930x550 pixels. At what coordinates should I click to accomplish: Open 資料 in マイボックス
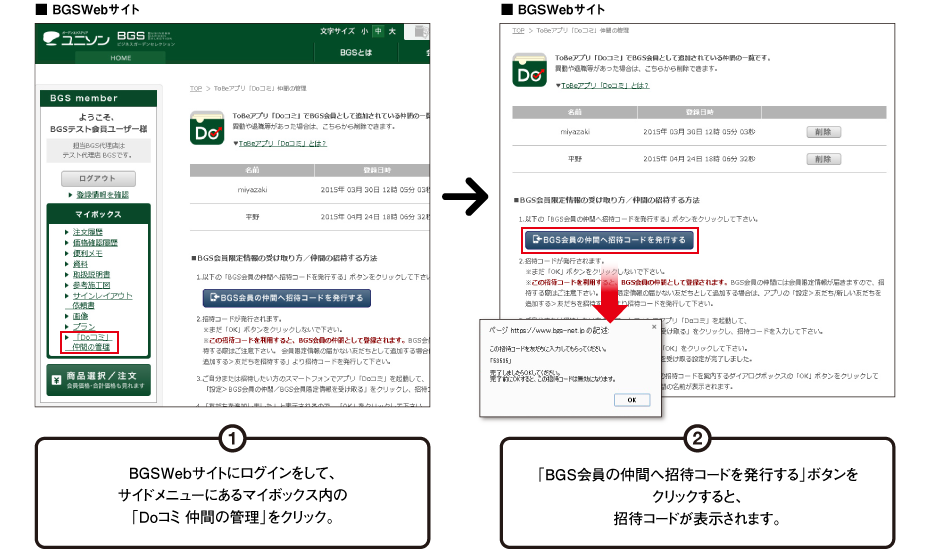click(x=80, y=264)
